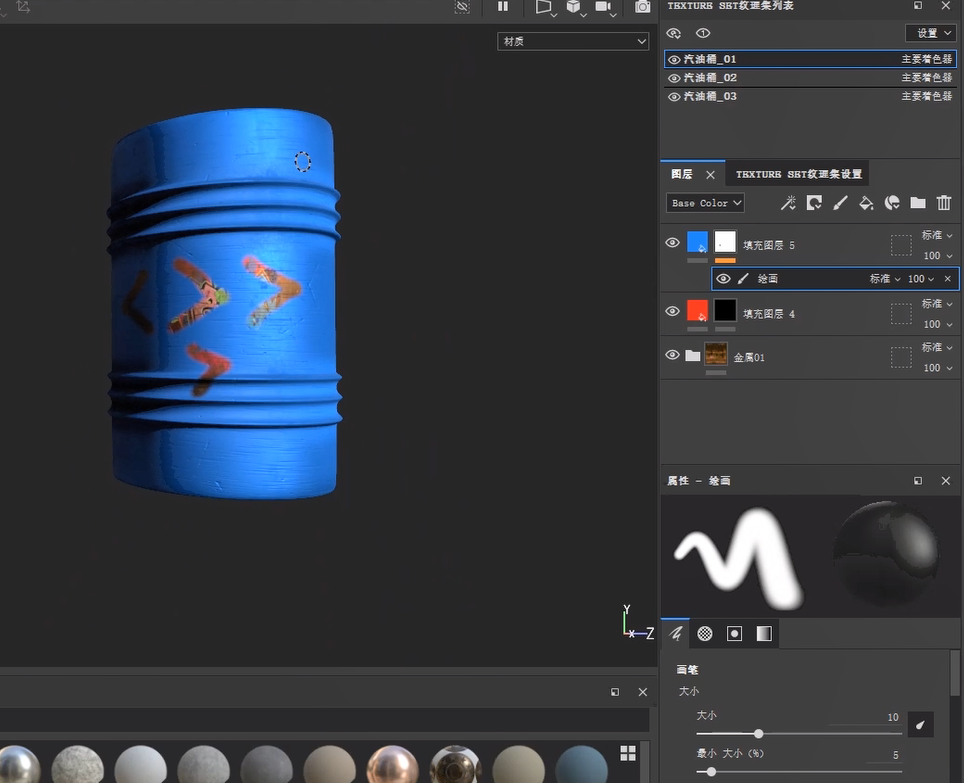Switch to TEXTURE SET纹理集设置 tab
The width and height of the screenshot is (964, 783).
(798, 174)
